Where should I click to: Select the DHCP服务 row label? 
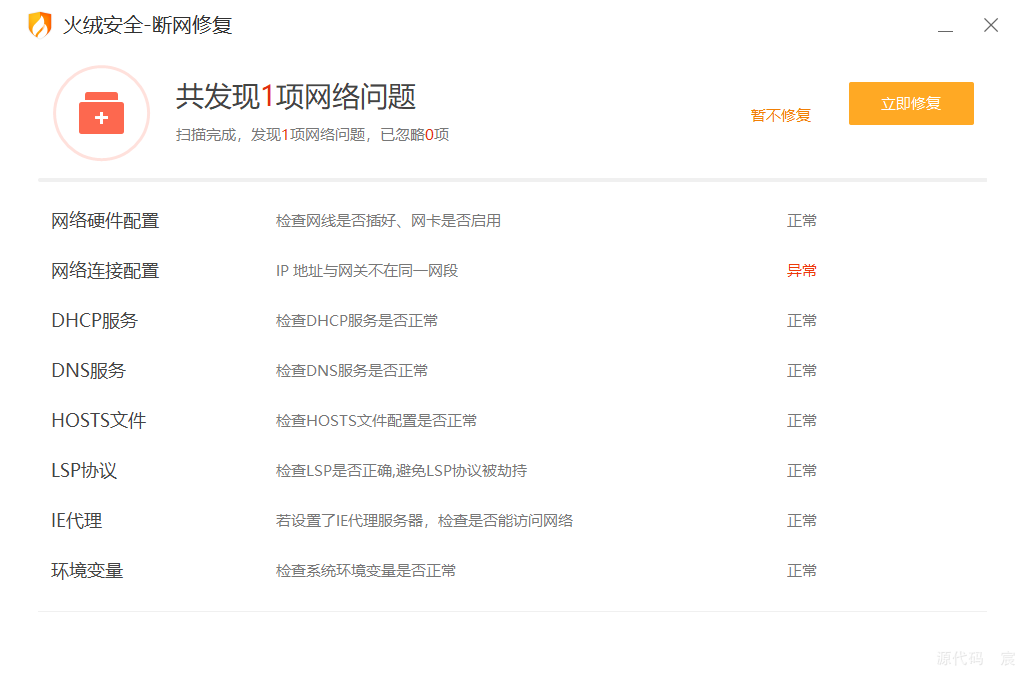(95, 321)
